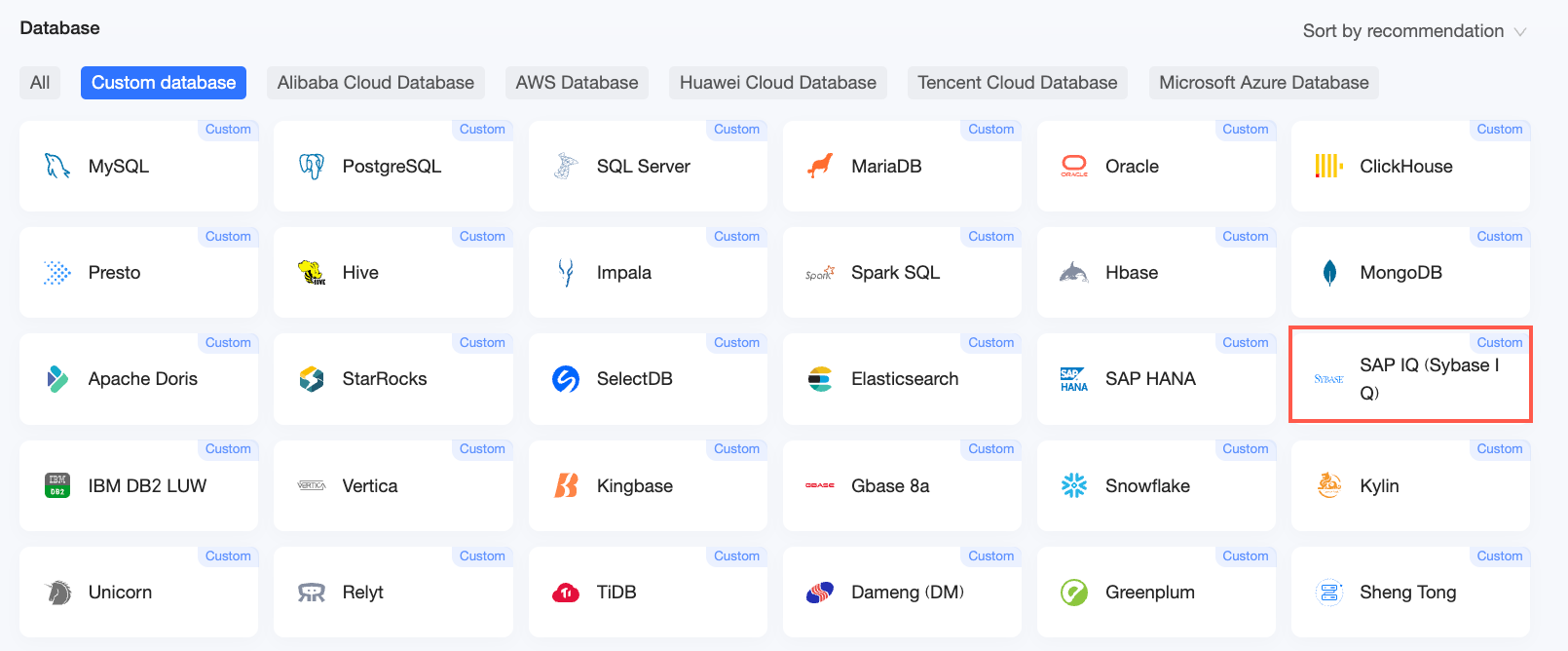Select the Elasticsearch label text

905,379
